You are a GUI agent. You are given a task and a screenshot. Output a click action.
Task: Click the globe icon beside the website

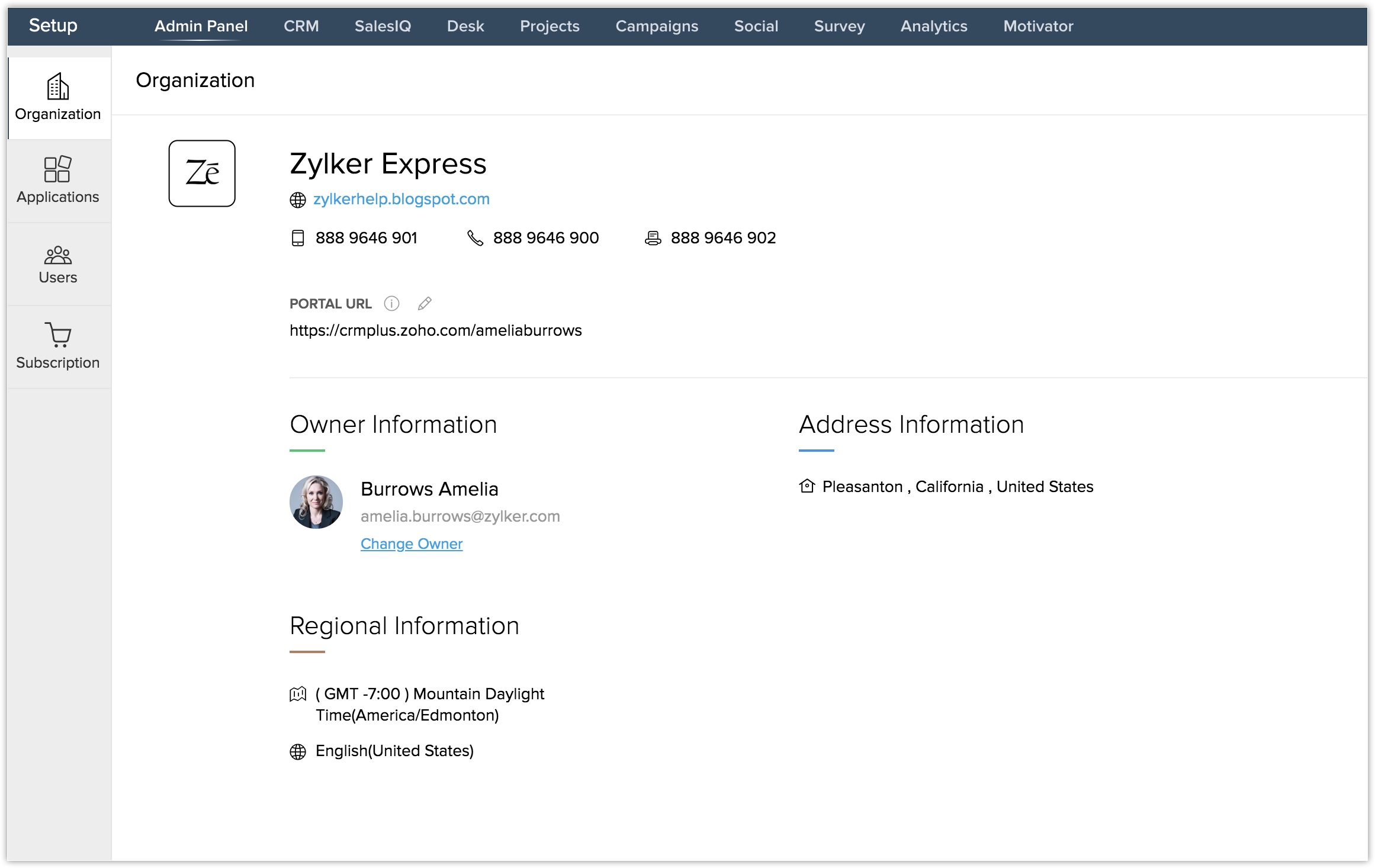coord(298,200)
